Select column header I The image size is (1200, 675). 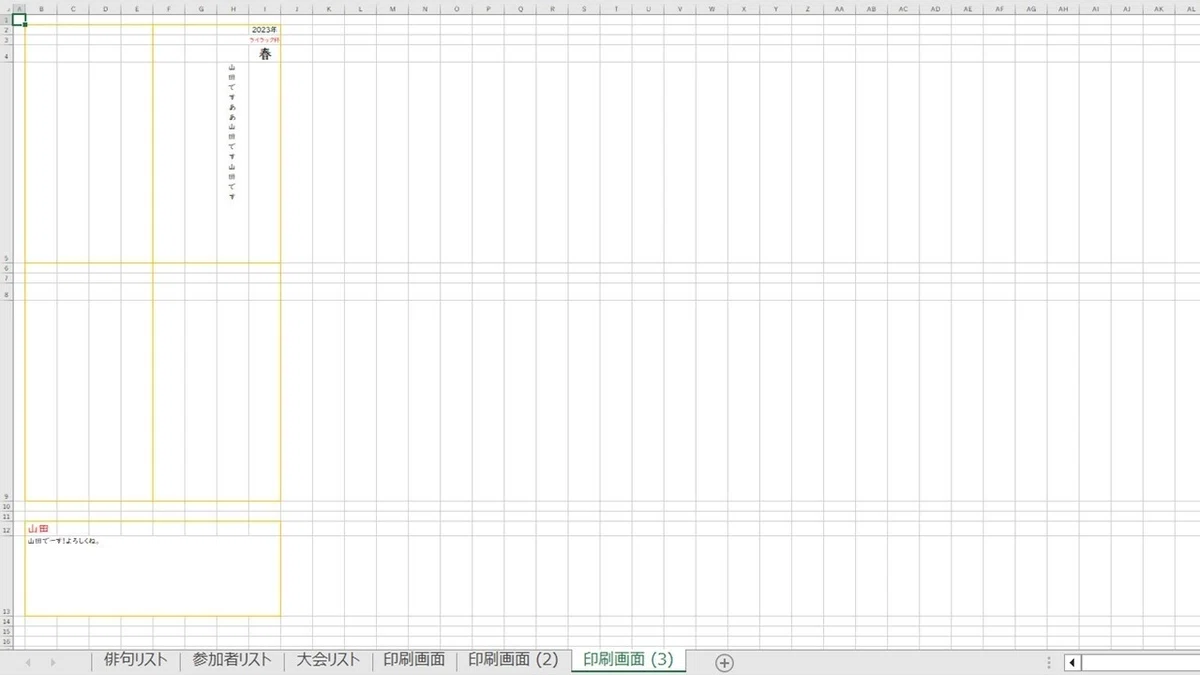(265, 9)
